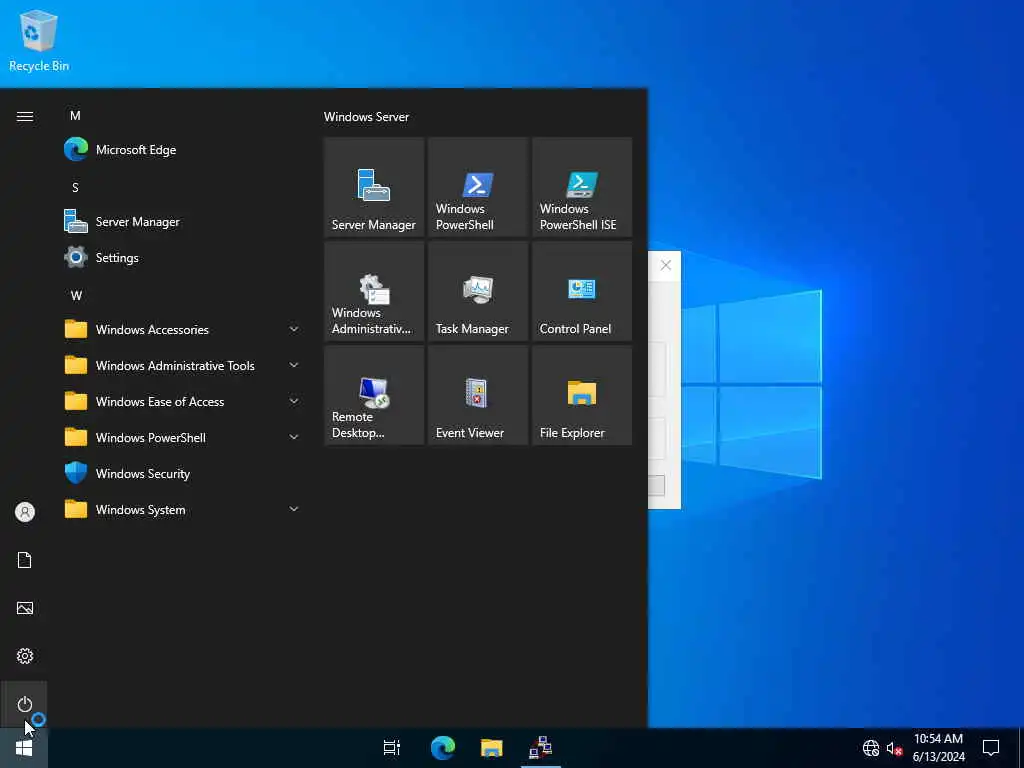1024x768 pixels.
Task: Jump to letter S section header
Action: tap(75, 187)
